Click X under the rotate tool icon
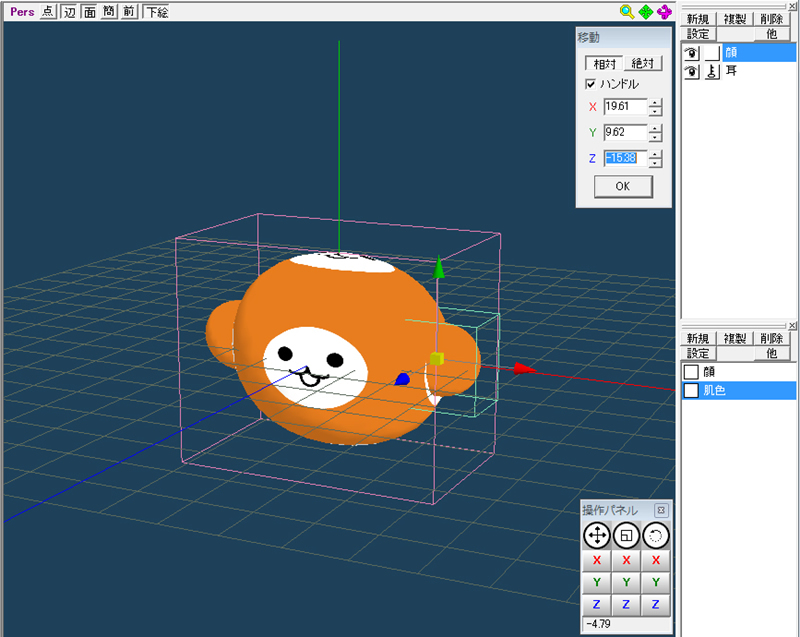Image resolution: width=800 pixels, height=637 pixels. pos(656,560)
